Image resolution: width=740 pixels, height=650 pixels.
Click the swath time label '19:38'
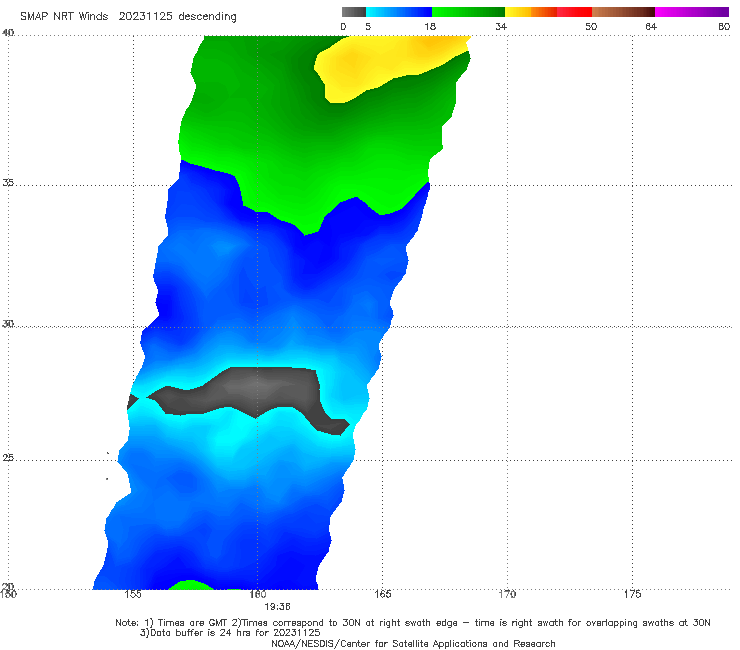[x=278, y=607]
